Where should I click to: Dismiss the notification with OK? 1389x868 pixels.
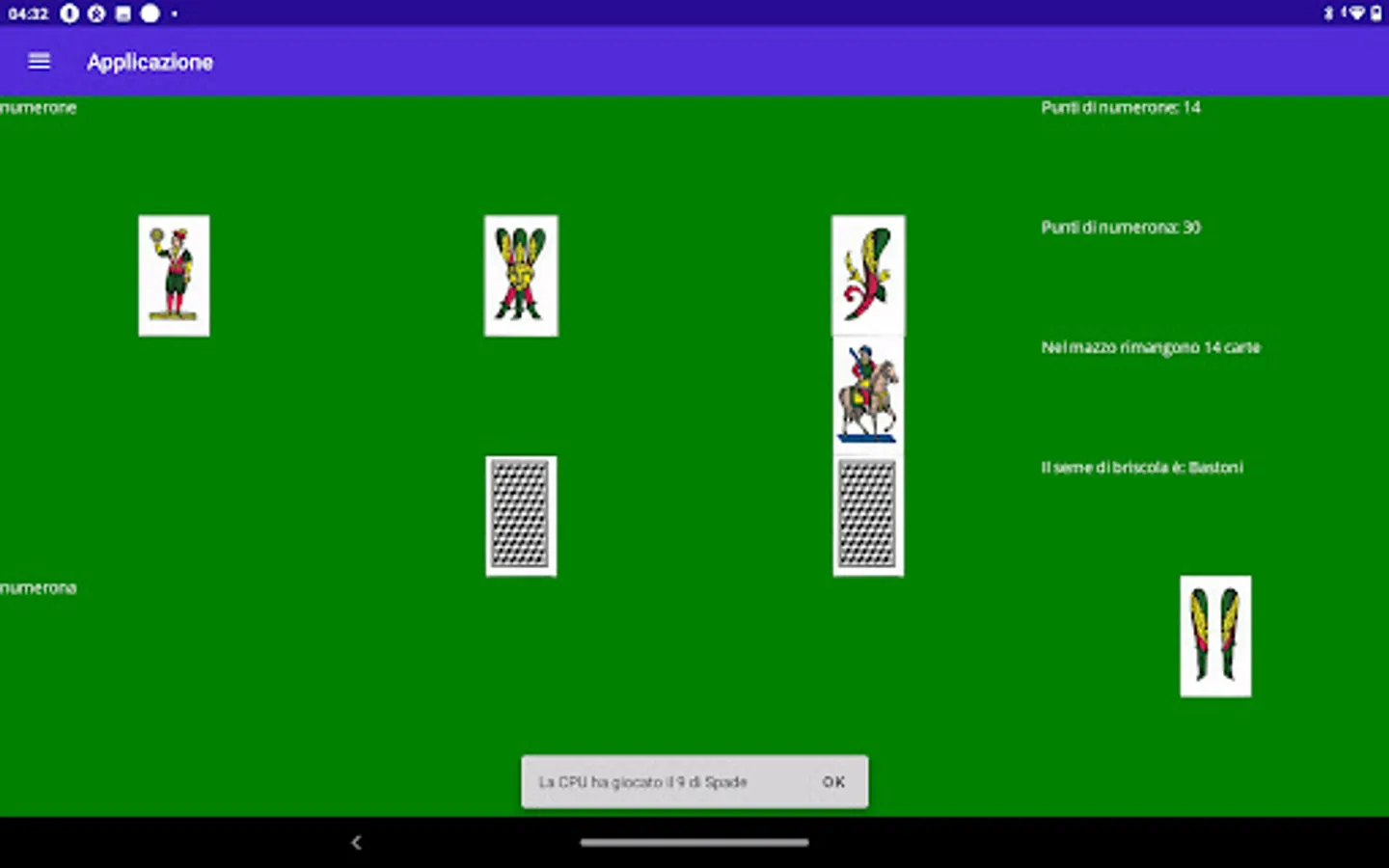tap(833, 782)
